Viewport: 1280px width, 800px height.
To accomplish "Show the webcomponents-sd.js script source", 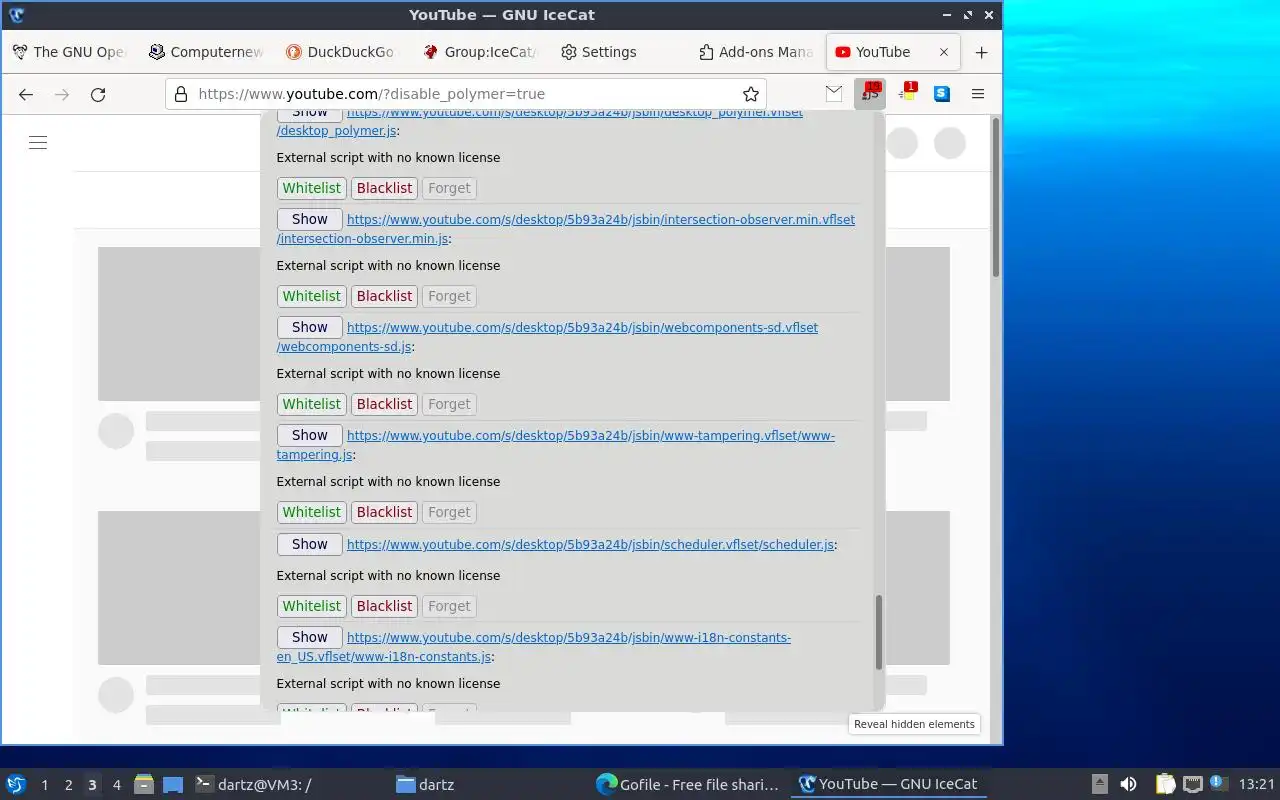I will (x=310, y=327).
